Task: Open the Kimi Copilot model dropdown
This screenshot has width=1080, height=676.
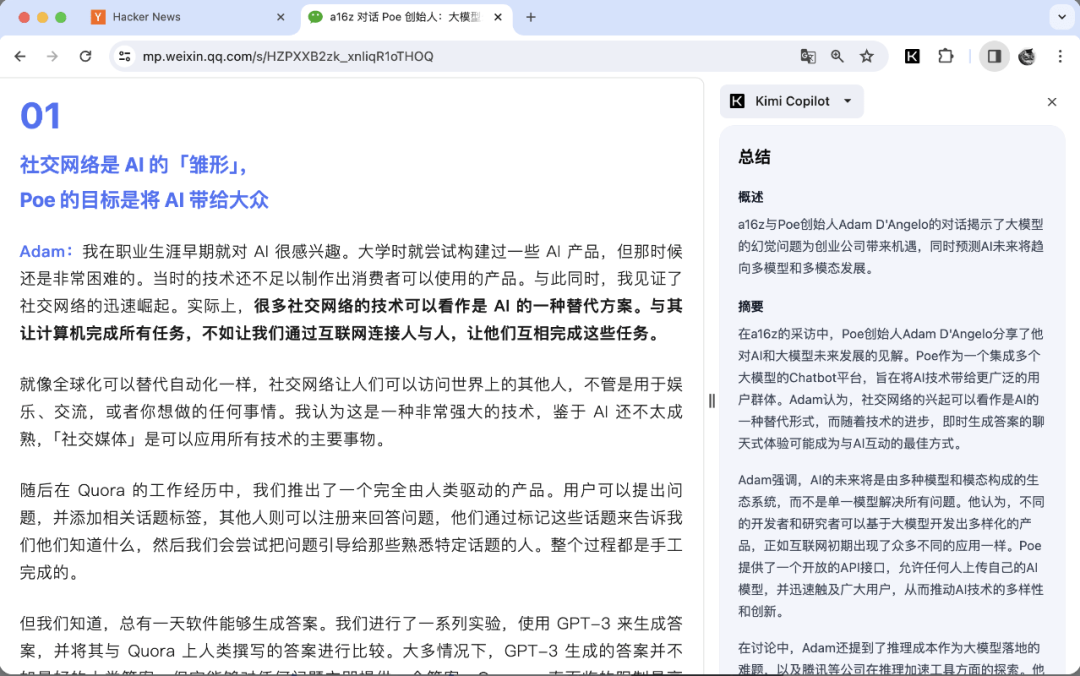Action: click(x=845, y=101)
